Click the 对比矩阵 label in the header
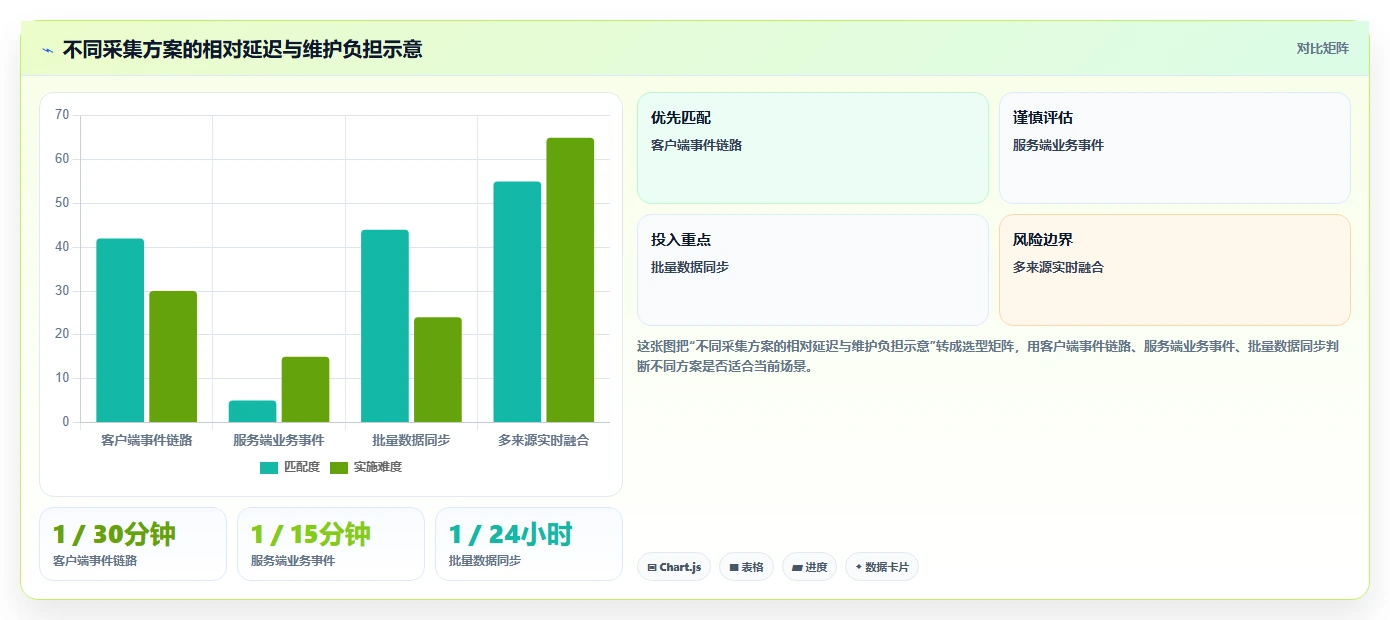Screen dimensions: 1390x620 pos(1322,48)
